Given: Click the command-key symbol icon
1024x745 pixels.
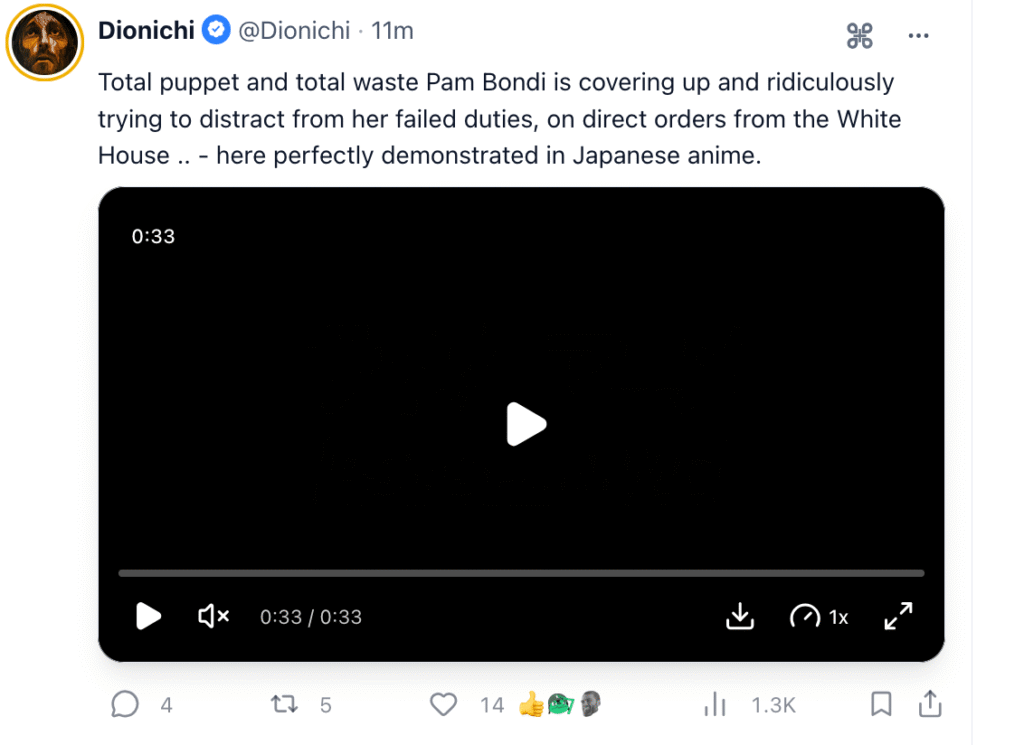Looking at the screenshot, I should click(x=860, y=36).
